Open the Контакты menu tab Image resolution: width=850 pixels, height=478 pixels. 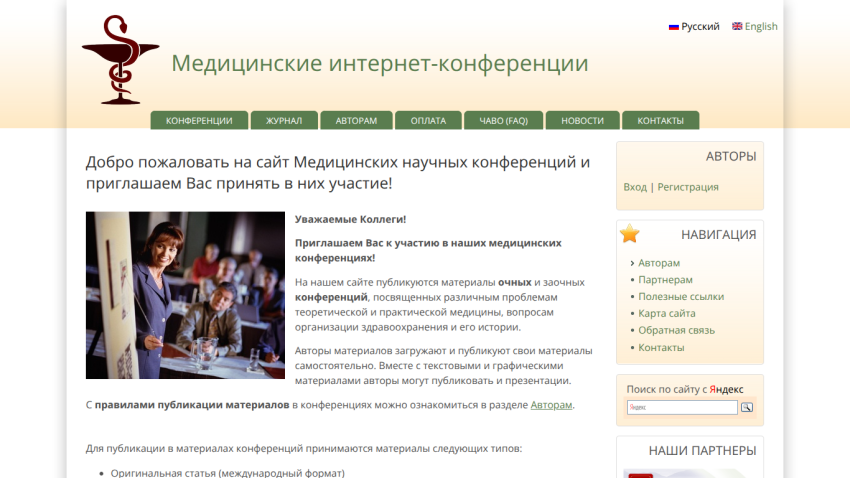[x=660, y=120]
